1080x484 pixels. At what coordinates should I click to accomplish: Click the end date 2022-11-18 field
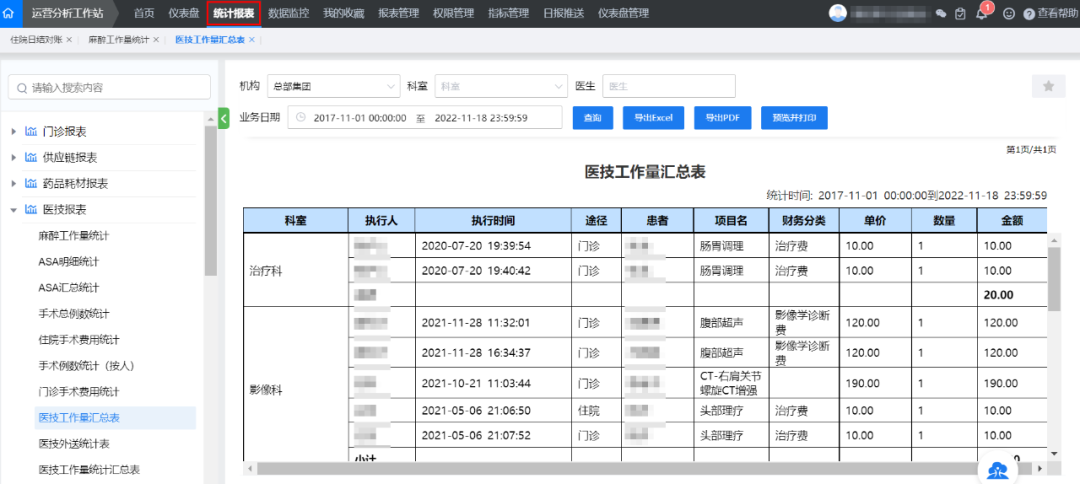481,118
